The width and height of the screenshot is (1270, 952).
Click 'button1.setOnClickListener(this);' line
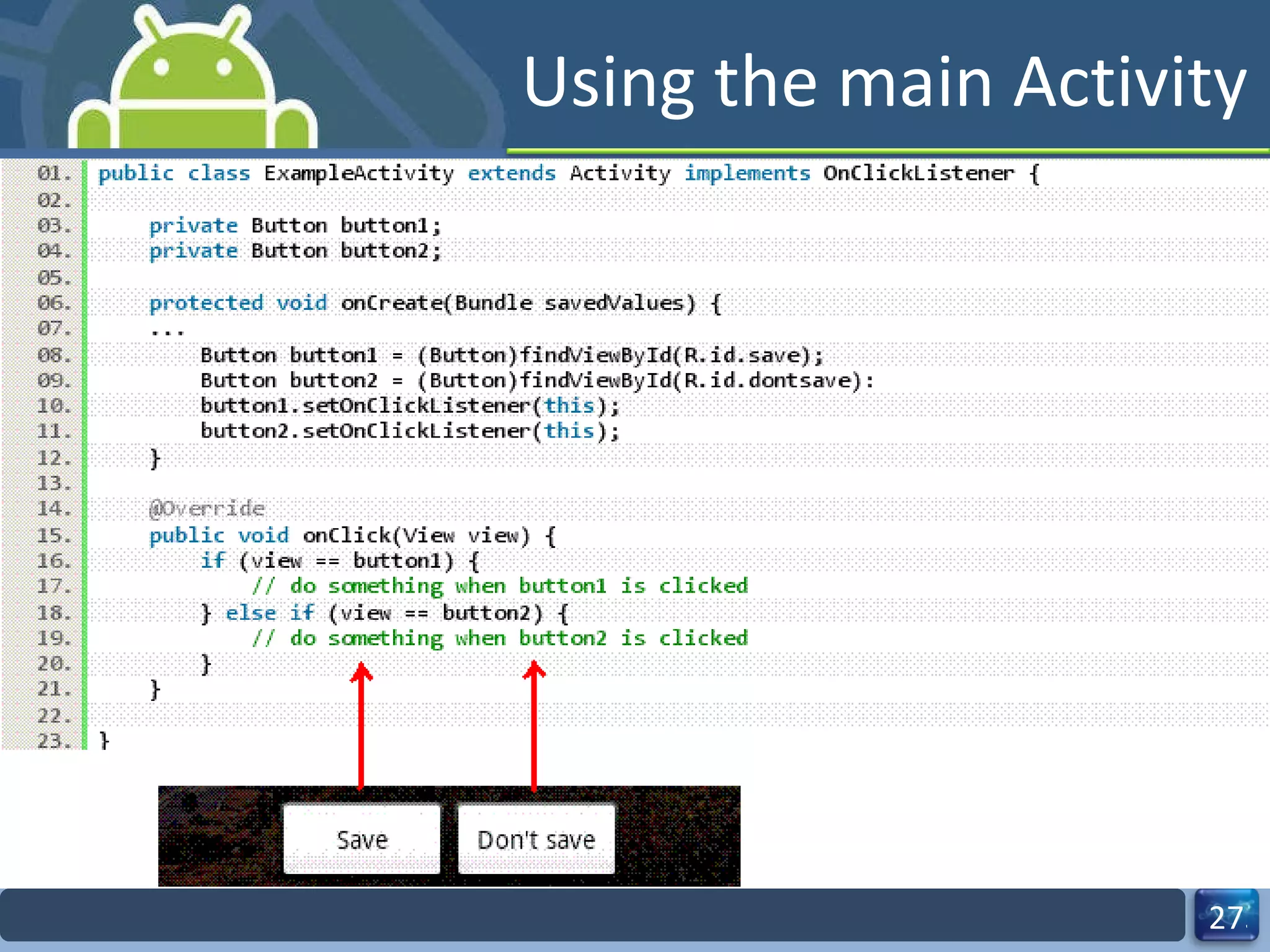[x=410, y=406]
